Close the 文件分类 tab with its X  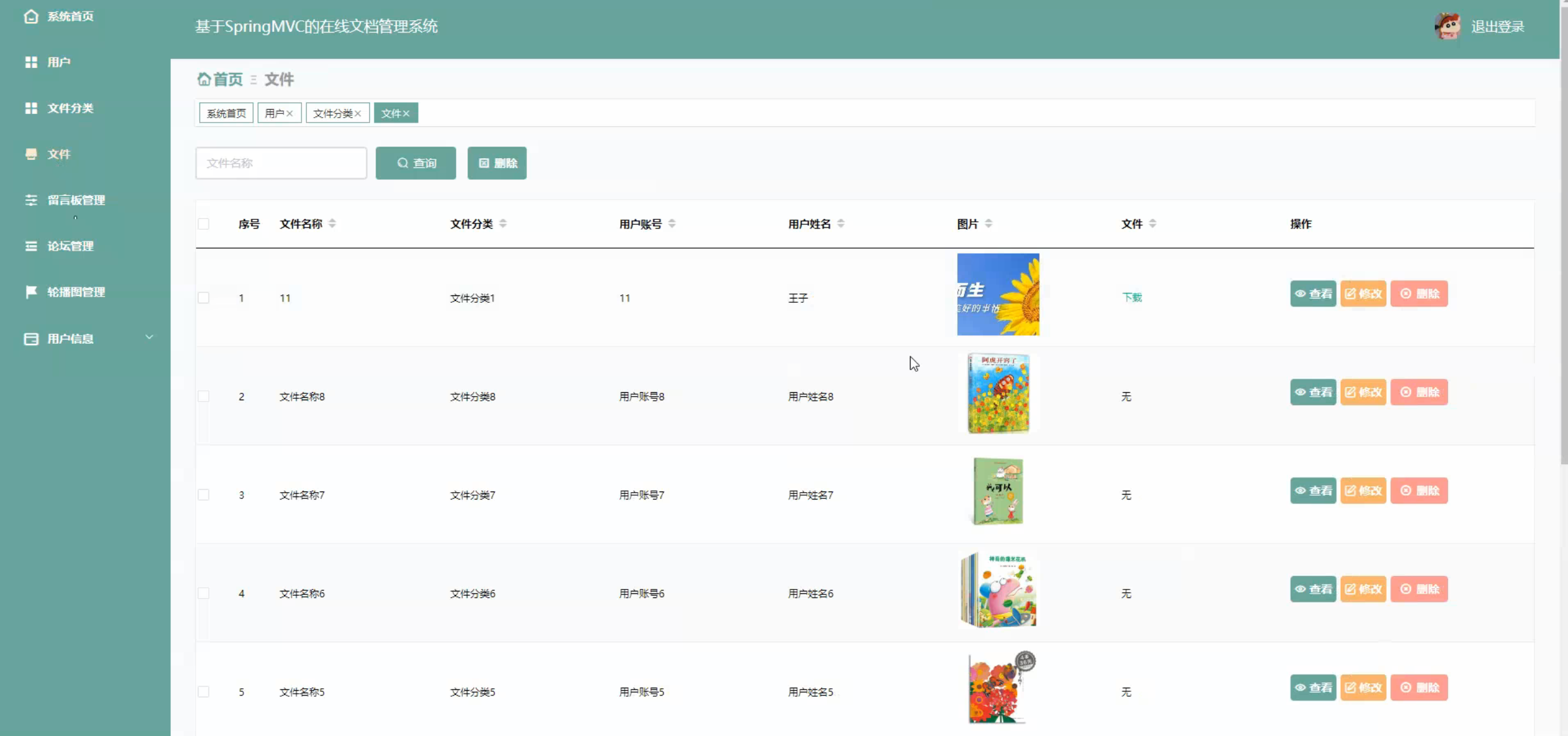358,113
